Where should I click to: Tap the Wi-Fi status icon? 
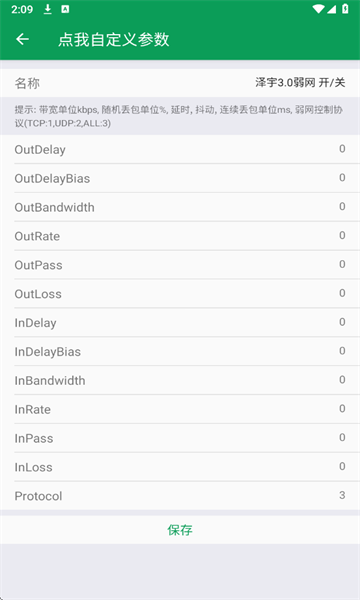[x=318, y=9]
